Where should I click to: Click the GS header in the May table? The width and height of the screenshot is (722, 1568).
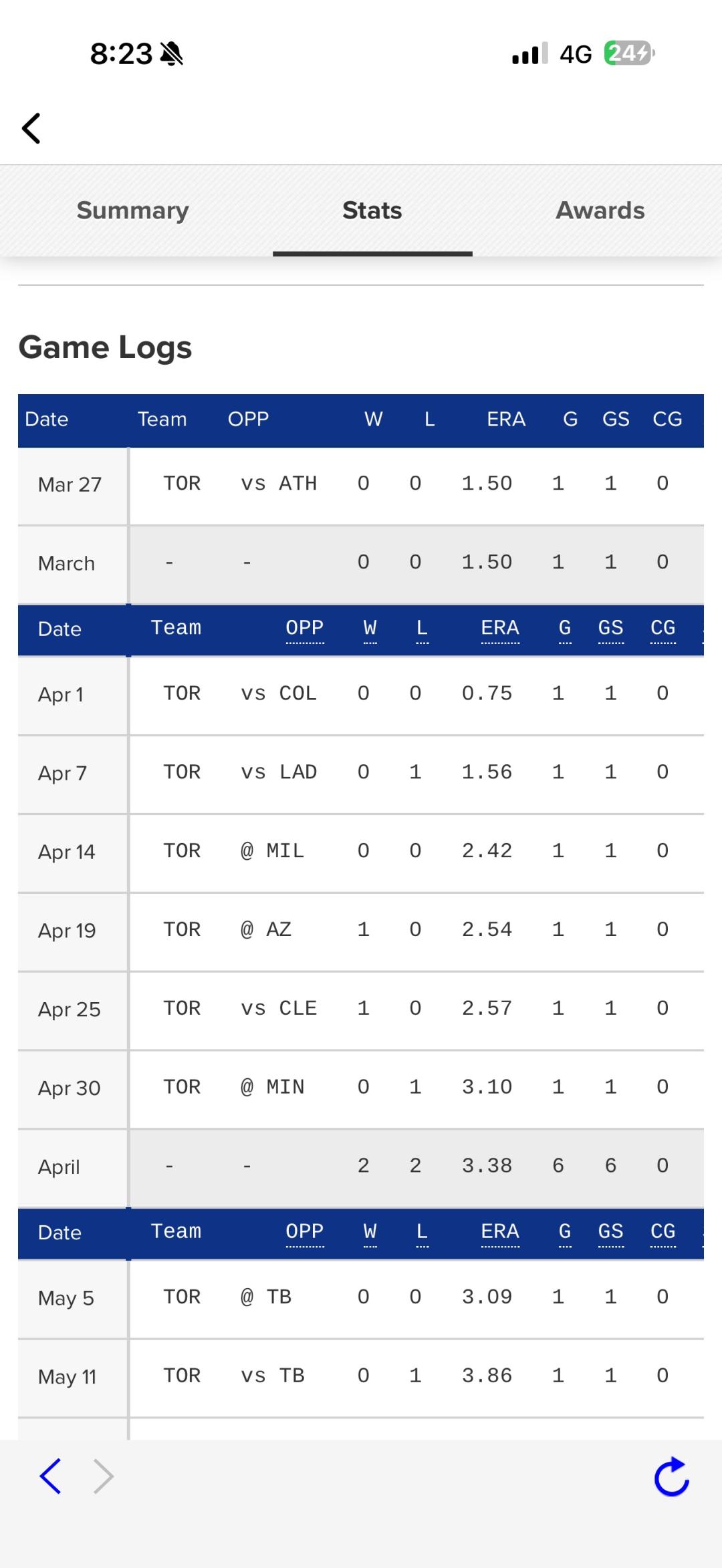pyautogui.click(x=610, y=1231)
